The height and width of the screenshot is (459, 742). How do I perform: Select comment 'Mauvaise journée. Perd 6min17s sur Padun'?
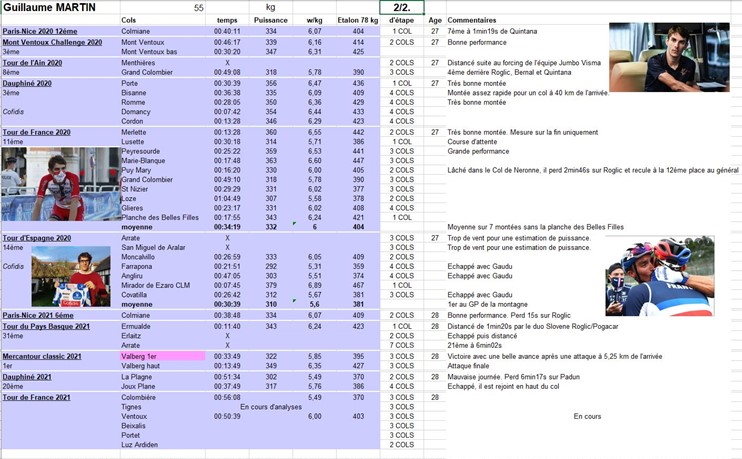click(x=513, y=377)
